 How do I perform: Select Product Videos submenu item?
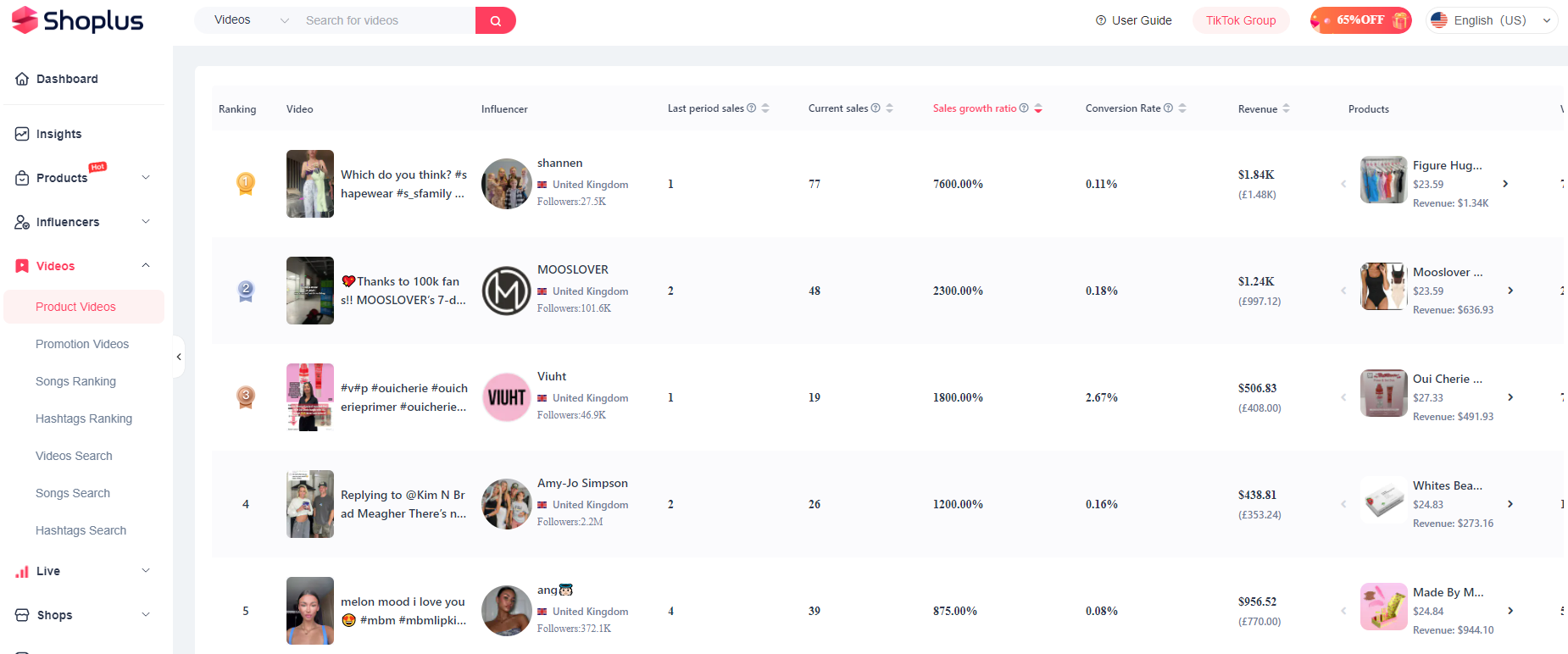point(84,307)
